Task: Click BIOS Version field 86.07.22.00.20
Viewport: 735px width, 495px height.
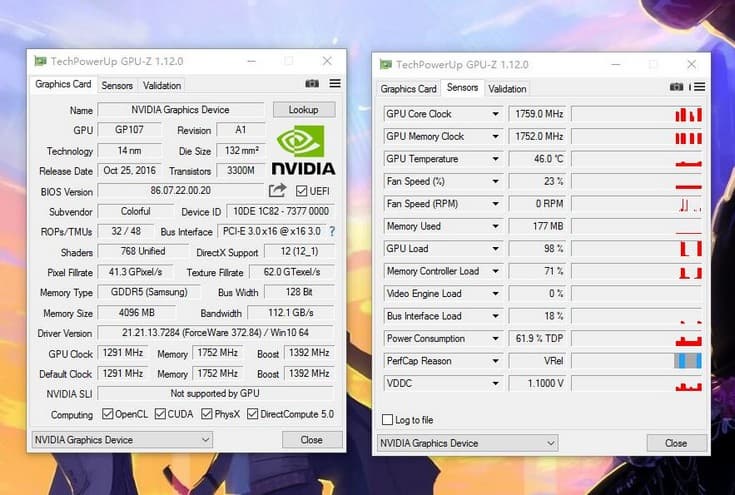Action: pos(180,190)
